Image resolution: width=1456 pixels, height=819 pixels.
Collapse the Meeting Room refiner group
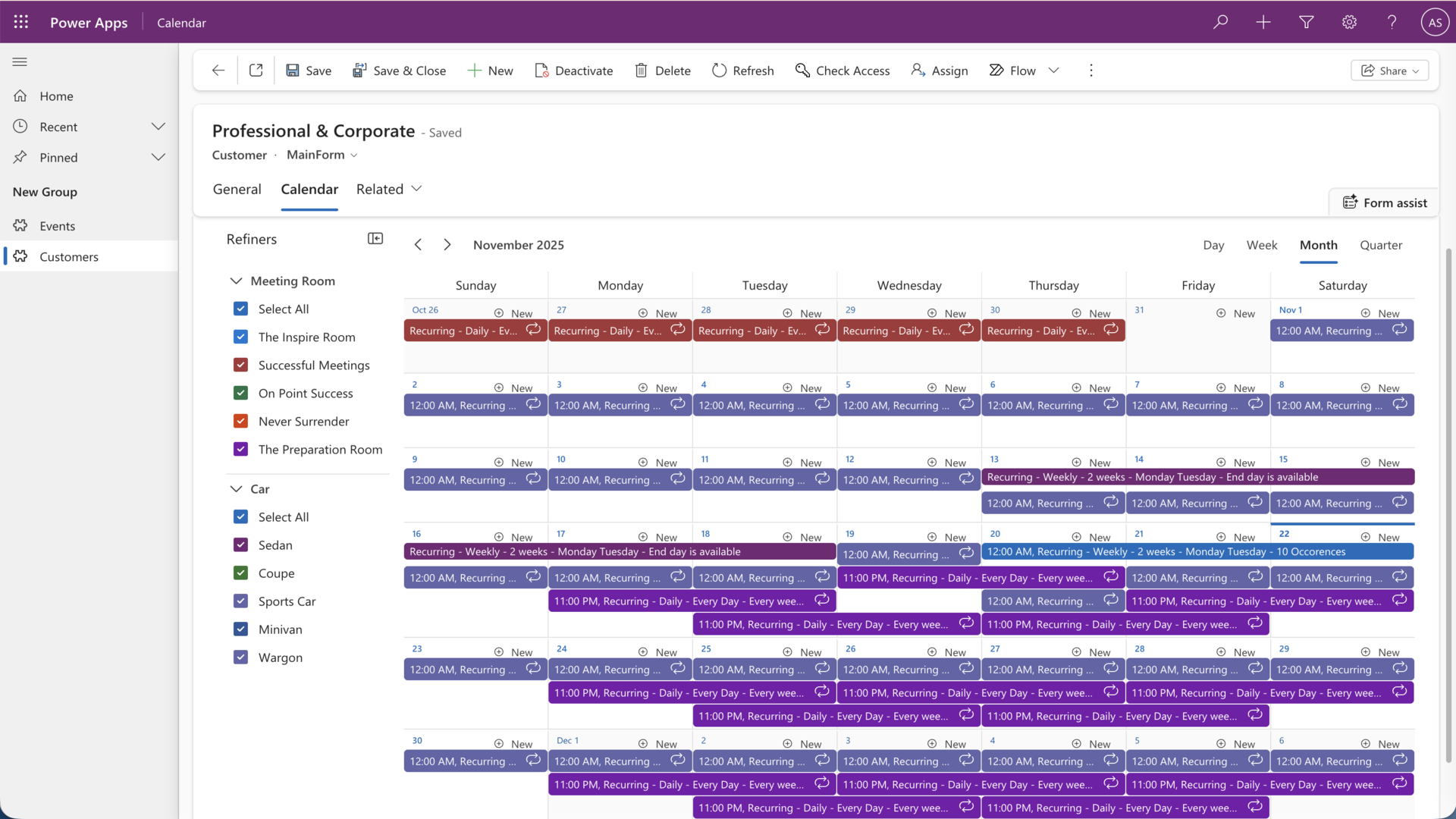click(x=236, y=281)
